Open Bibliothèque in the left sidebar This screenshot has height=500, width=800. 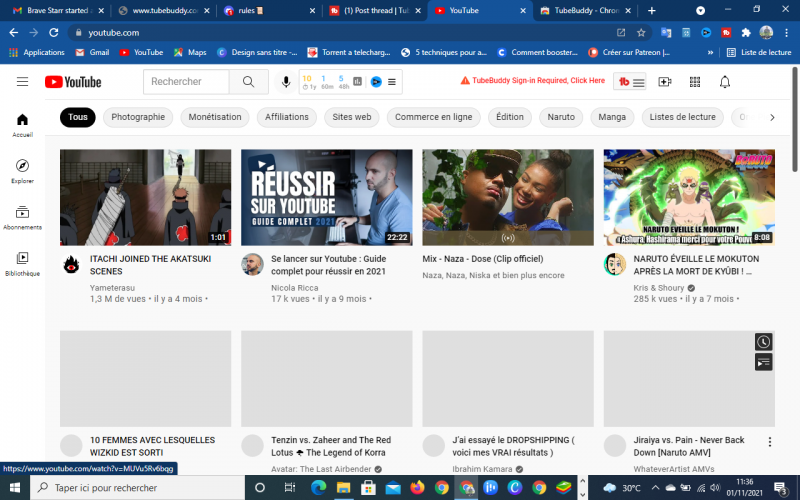(x=22, y=263)
